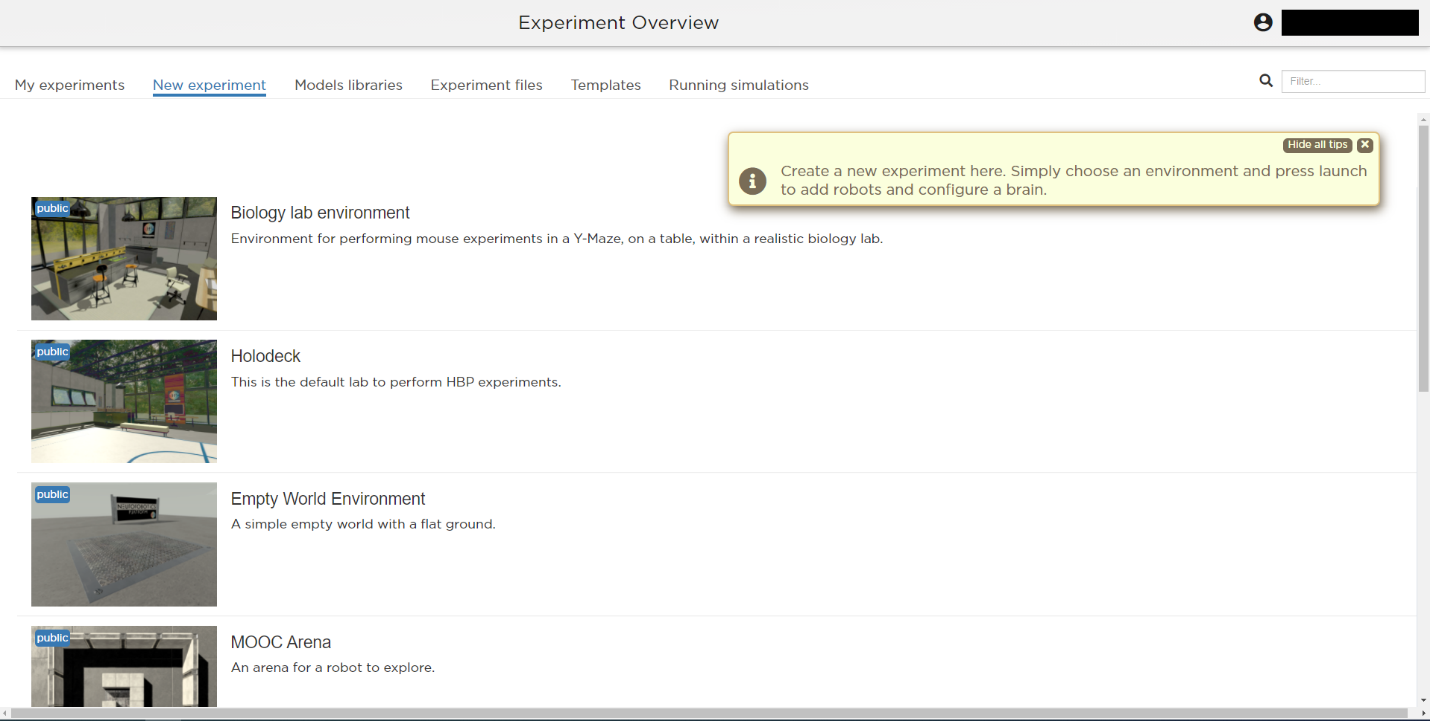The width and height of the screenshot is (1430, 721).
Task: Go to the Templates tab
Action: point(606,85)
